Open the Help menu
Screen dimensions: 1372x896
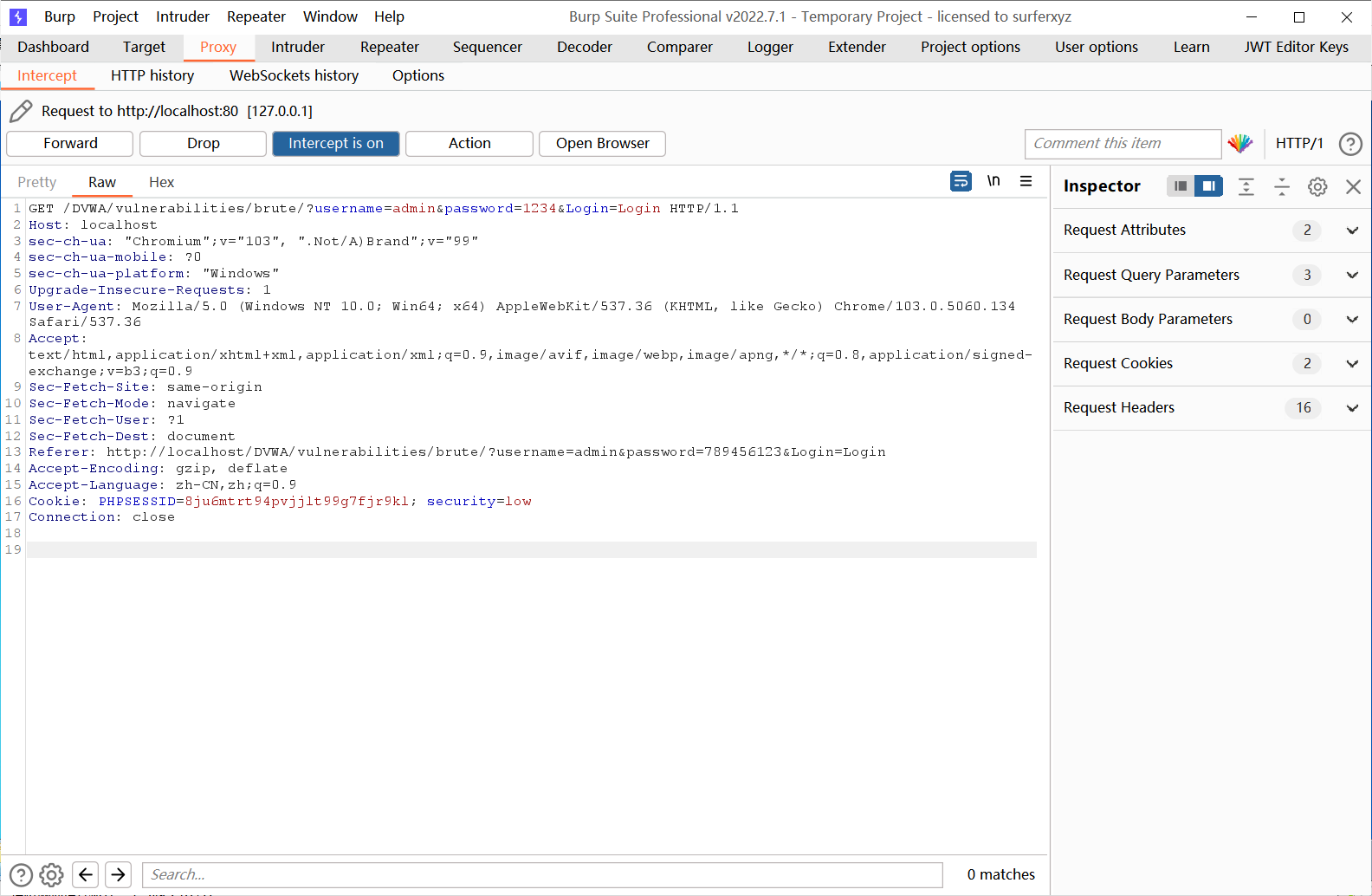click(x=389, y=16)
